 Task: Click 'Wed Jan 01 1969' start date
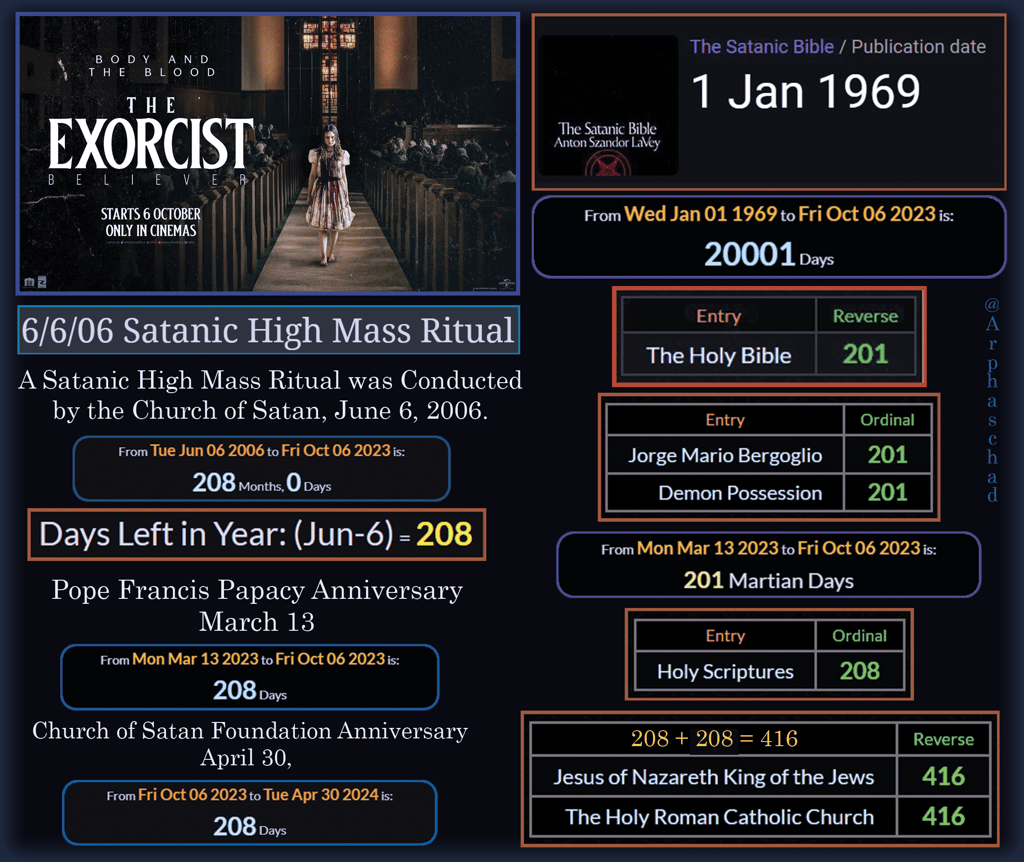point(701,214)
